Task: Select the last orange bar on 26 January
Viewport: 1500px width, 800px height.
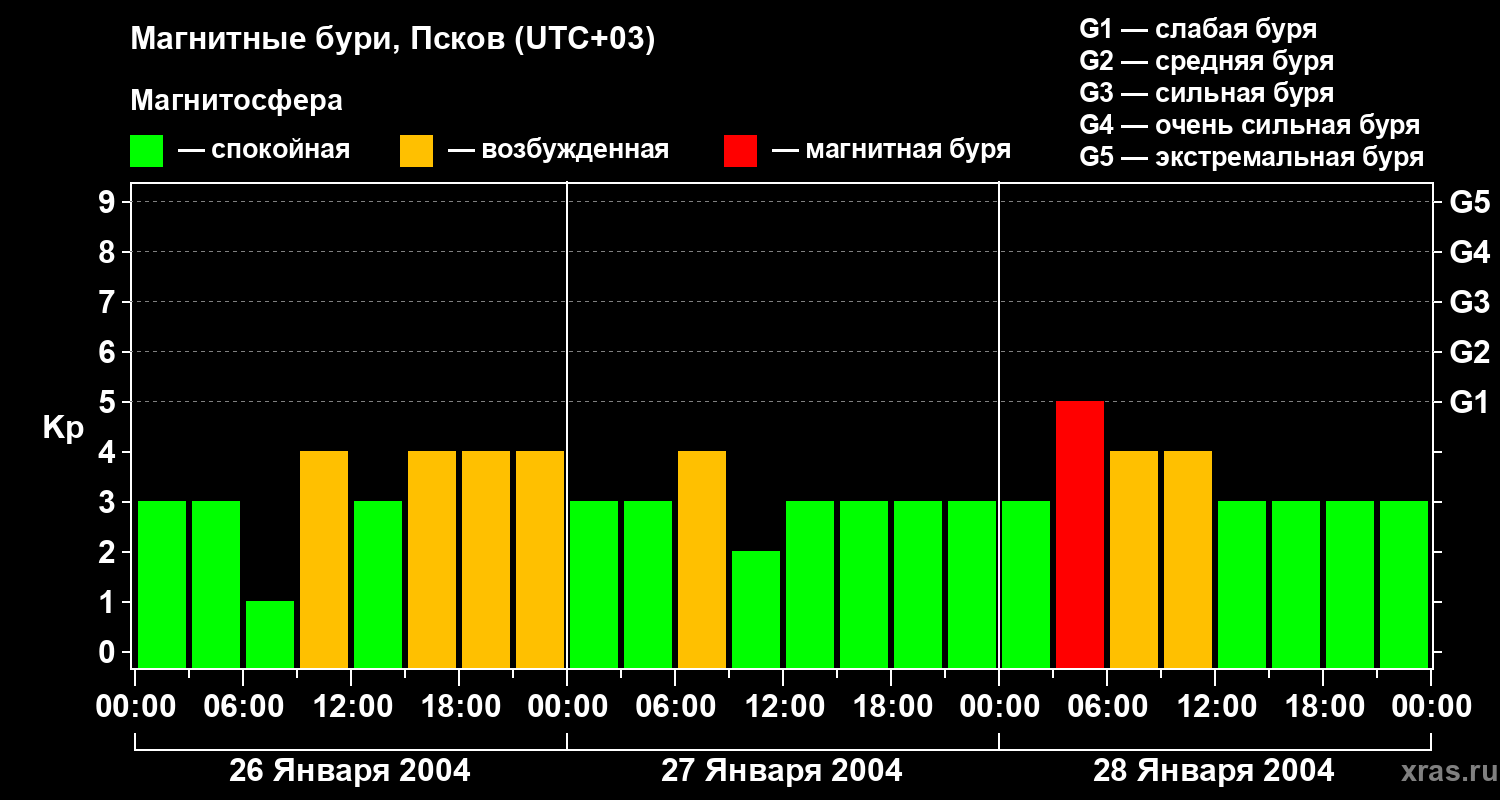Action: point(540,559)
